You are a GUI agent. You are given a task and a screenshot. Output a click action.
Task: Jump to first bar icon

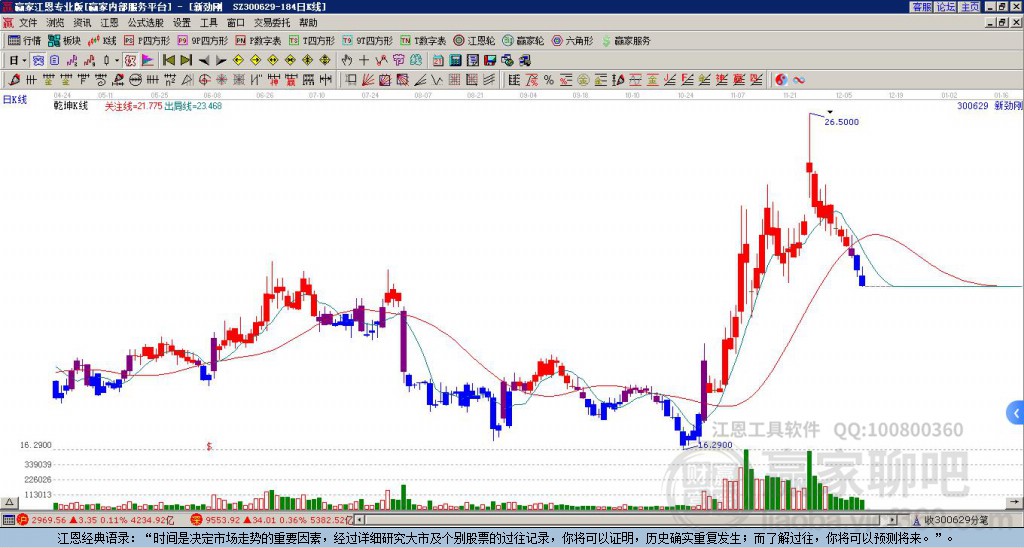pyautogui.click(x=169, y=60)
